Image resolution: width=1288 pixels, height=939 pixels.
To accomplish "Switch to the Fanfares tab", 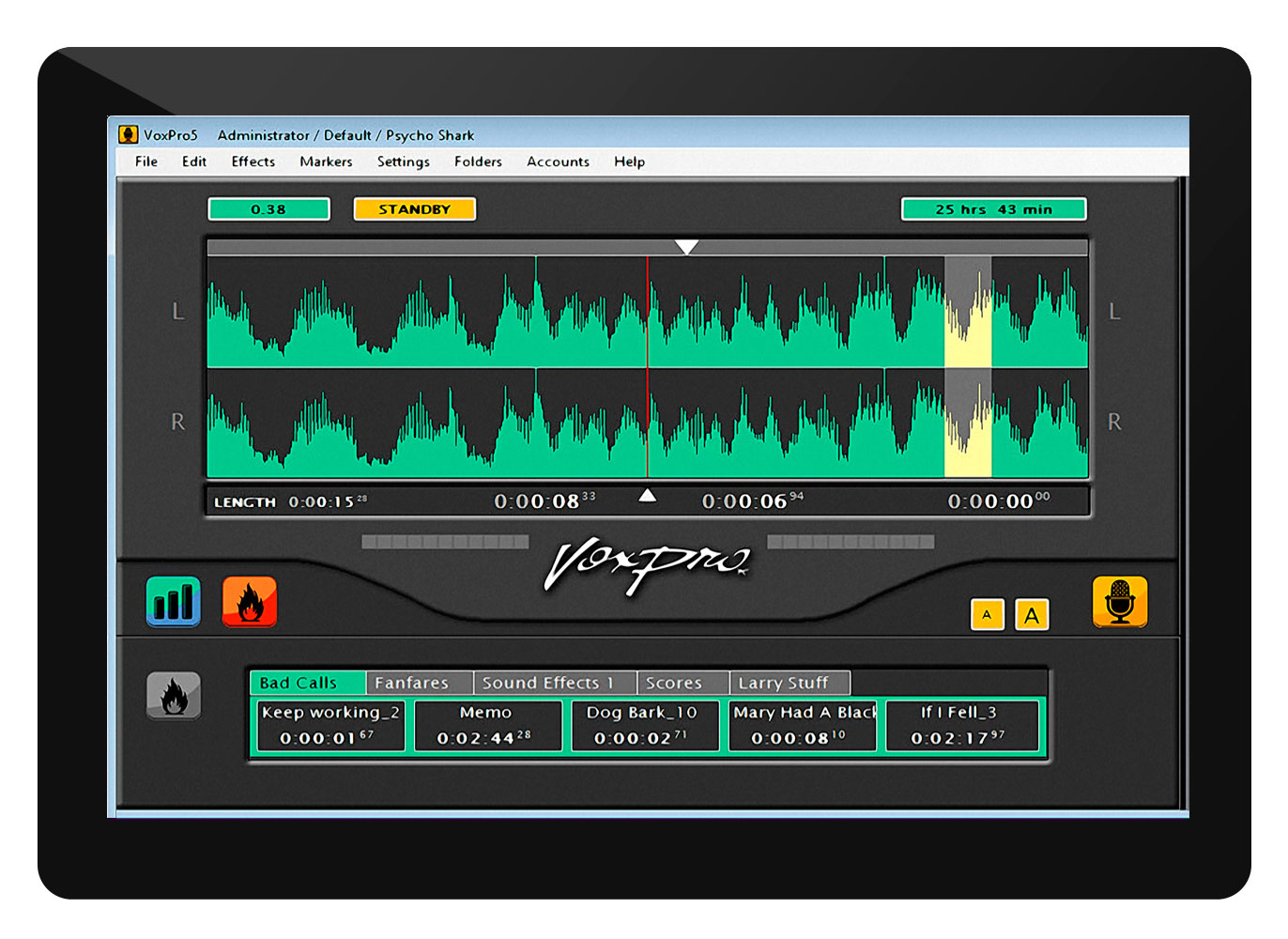I will click(420, 683).
